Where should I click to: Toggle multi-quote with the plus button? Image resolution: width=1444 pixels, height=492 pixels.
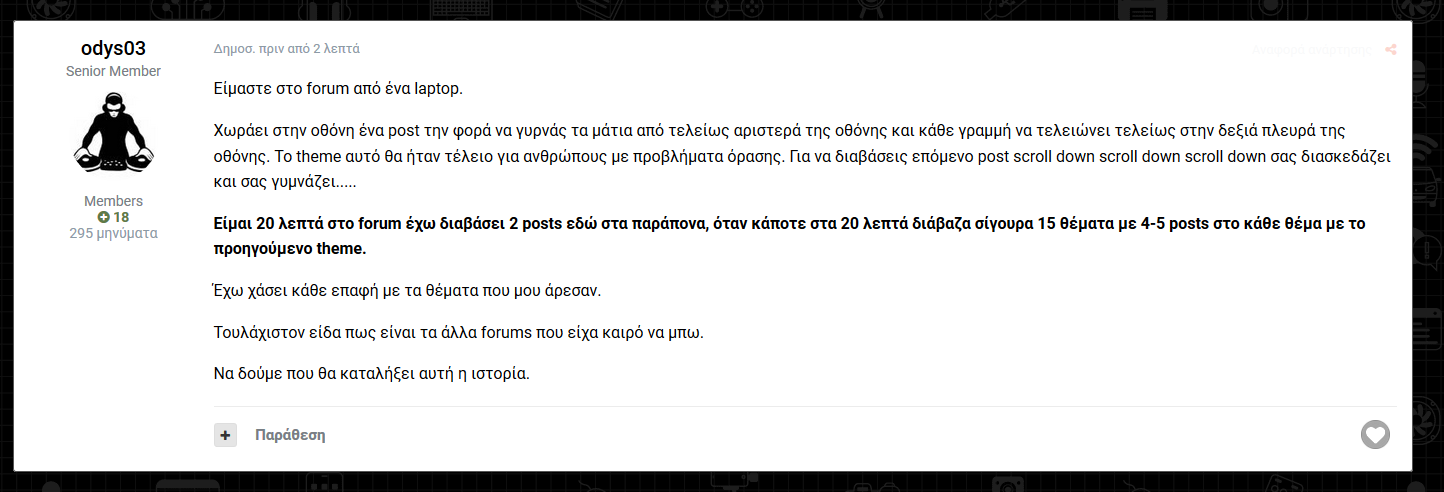(225, 435)
